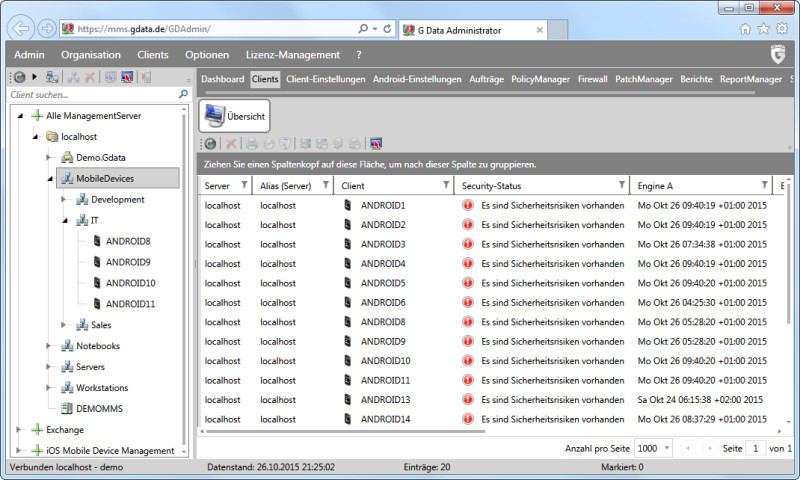Click the browser forward arrow button
Image resolution: width=800 pixels, height=480 pixels.
pos(46,29)
